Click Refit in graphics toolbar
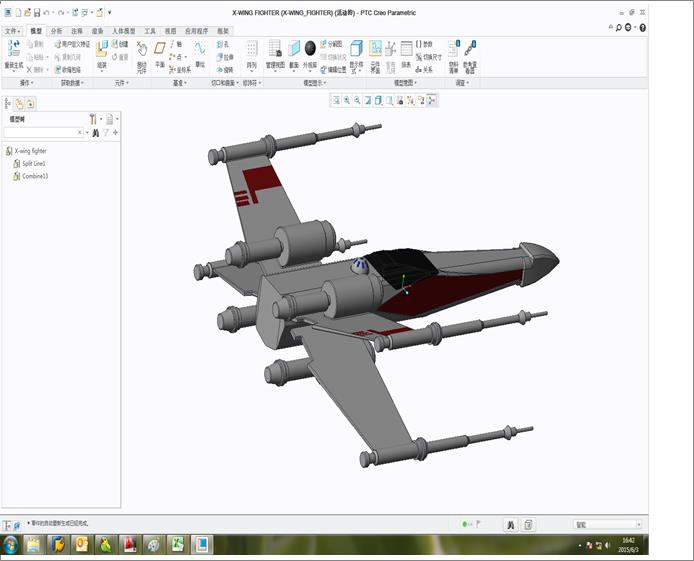Image resolution: width=694 pixels, height=561 pixels. coord(336,100)
